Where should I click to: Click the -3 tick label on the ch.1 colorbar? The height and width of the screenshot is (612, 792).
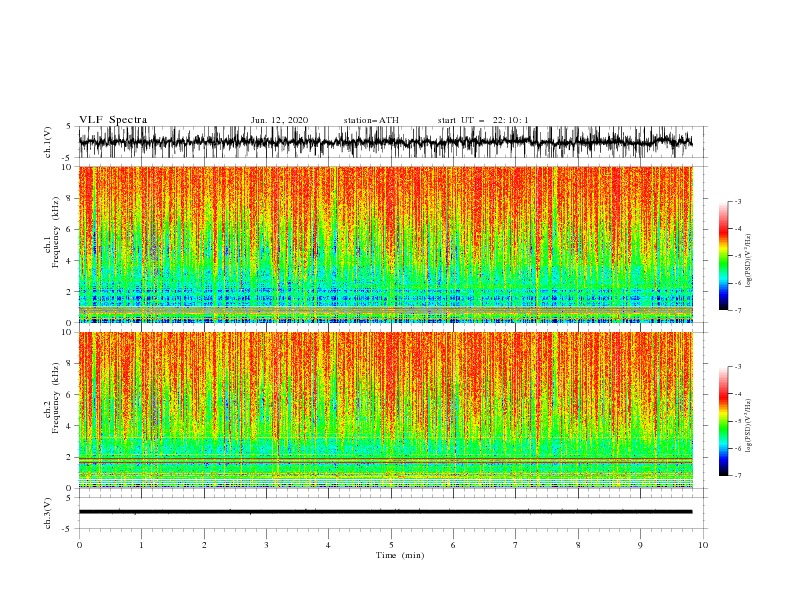(x=738, y=201)
